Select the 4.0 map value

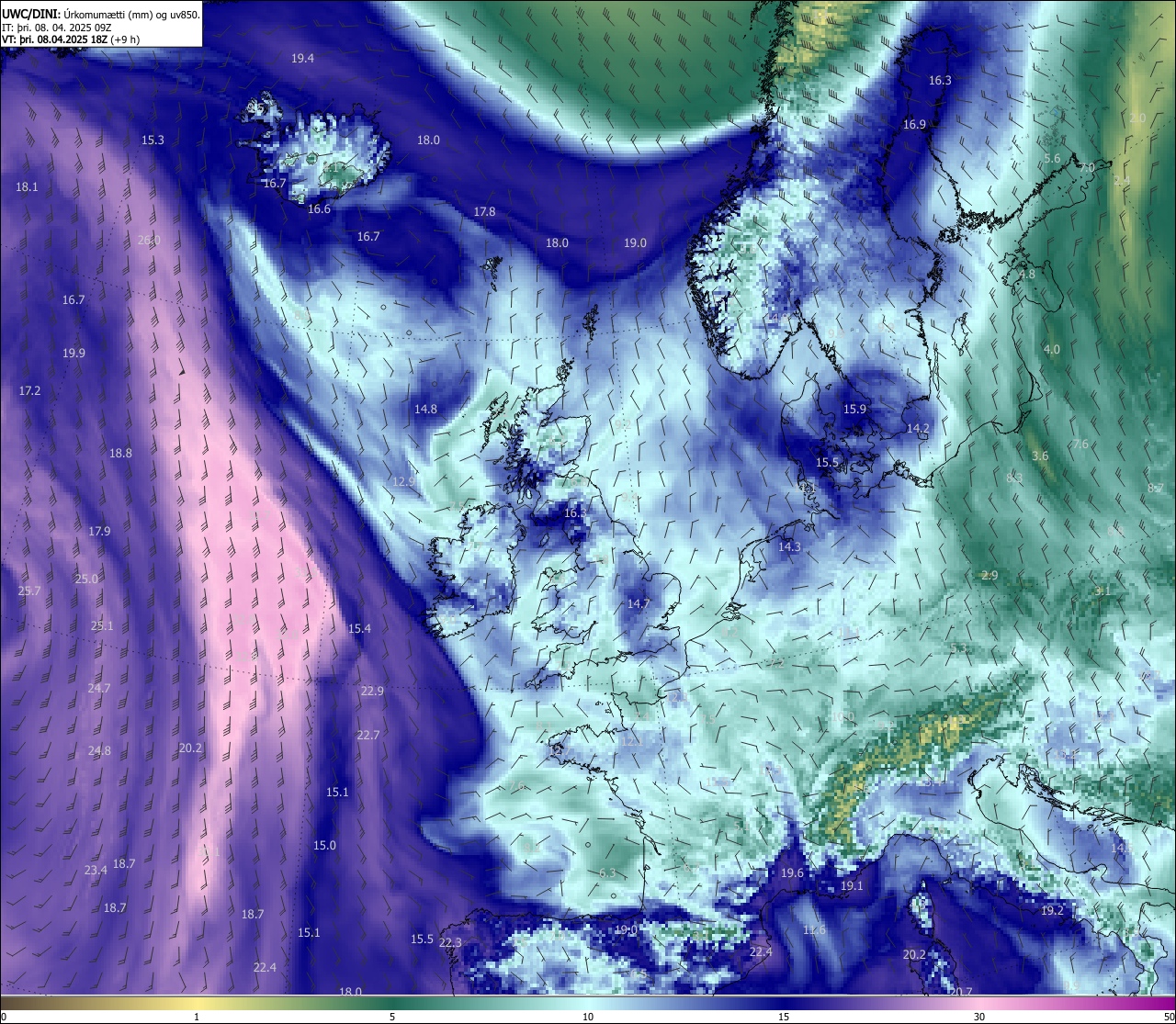1052,349
